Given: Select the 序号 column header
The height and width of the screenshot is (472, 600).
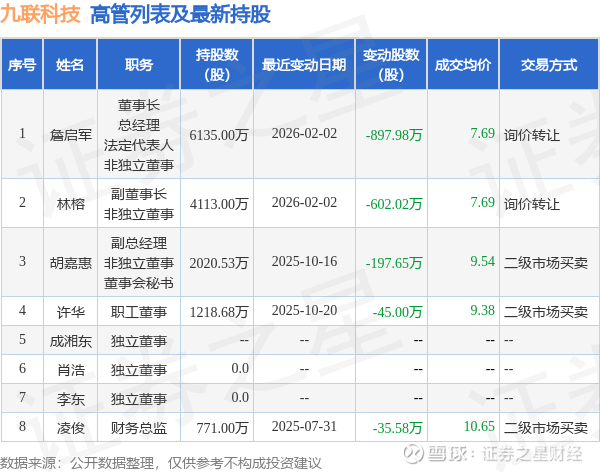Looking at the screenshot, I should click(22, 64).
